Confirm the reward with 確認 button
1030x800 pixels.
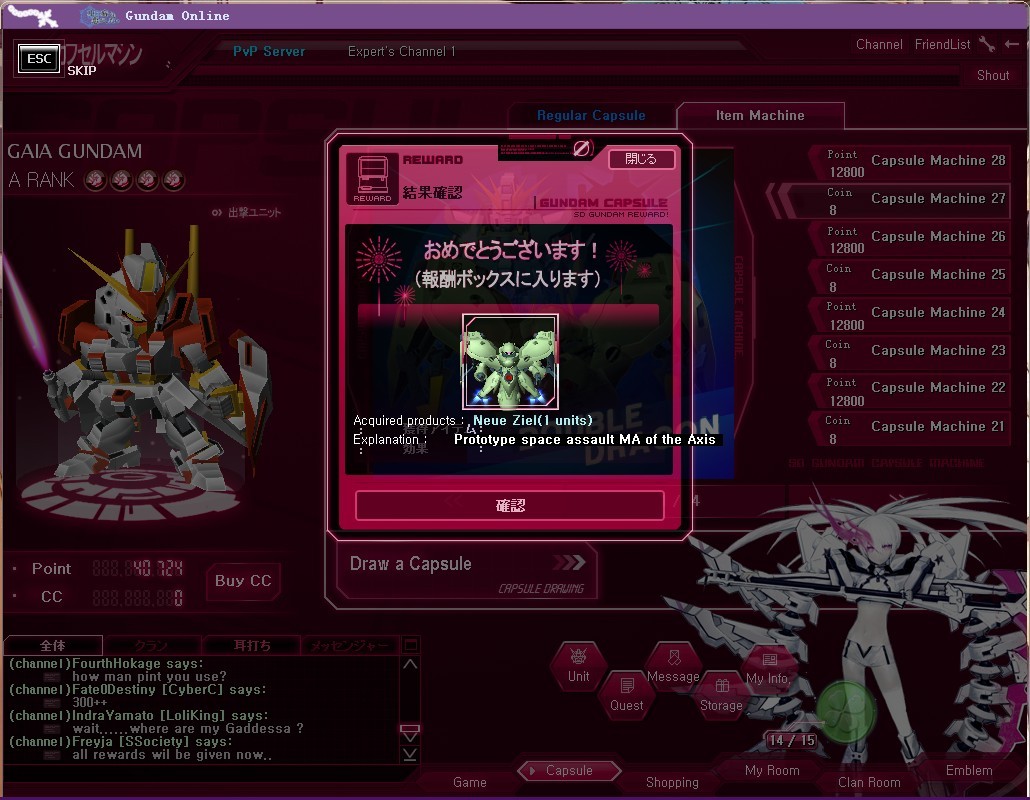(510, 505)
